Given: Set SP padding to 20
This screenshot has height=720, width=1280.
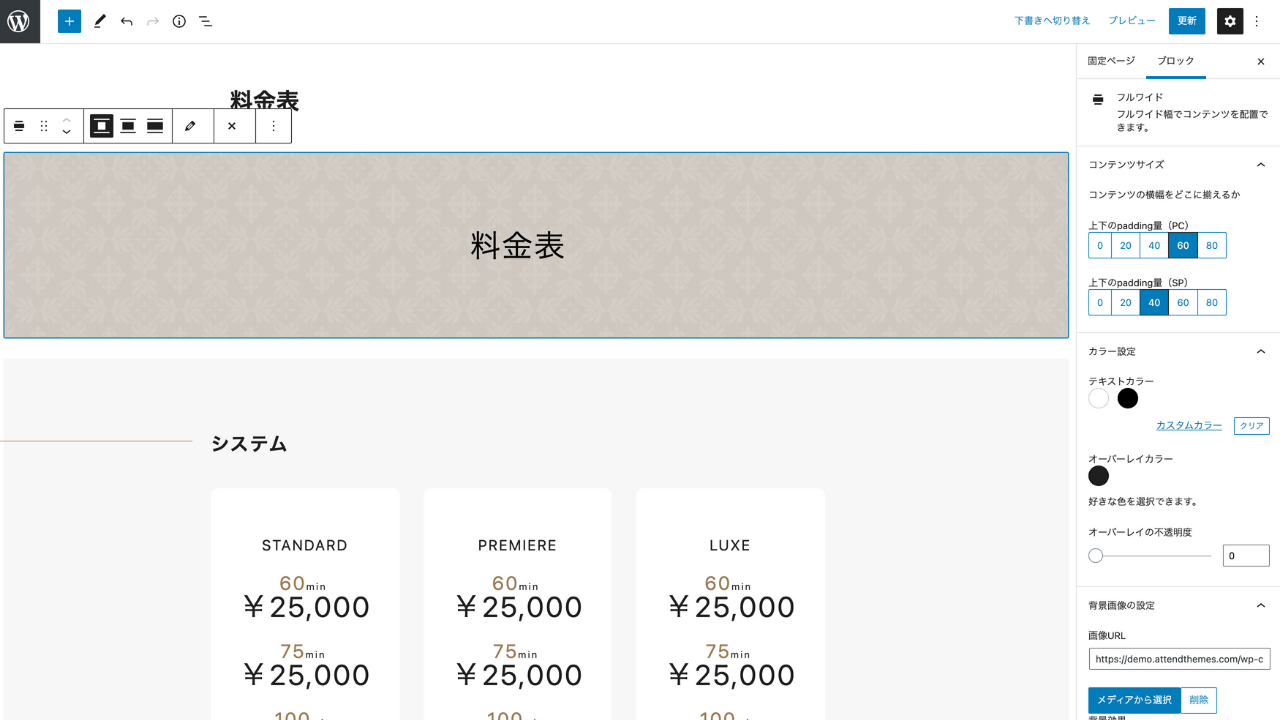Looking at the screenshot, I should point(1125,303).
